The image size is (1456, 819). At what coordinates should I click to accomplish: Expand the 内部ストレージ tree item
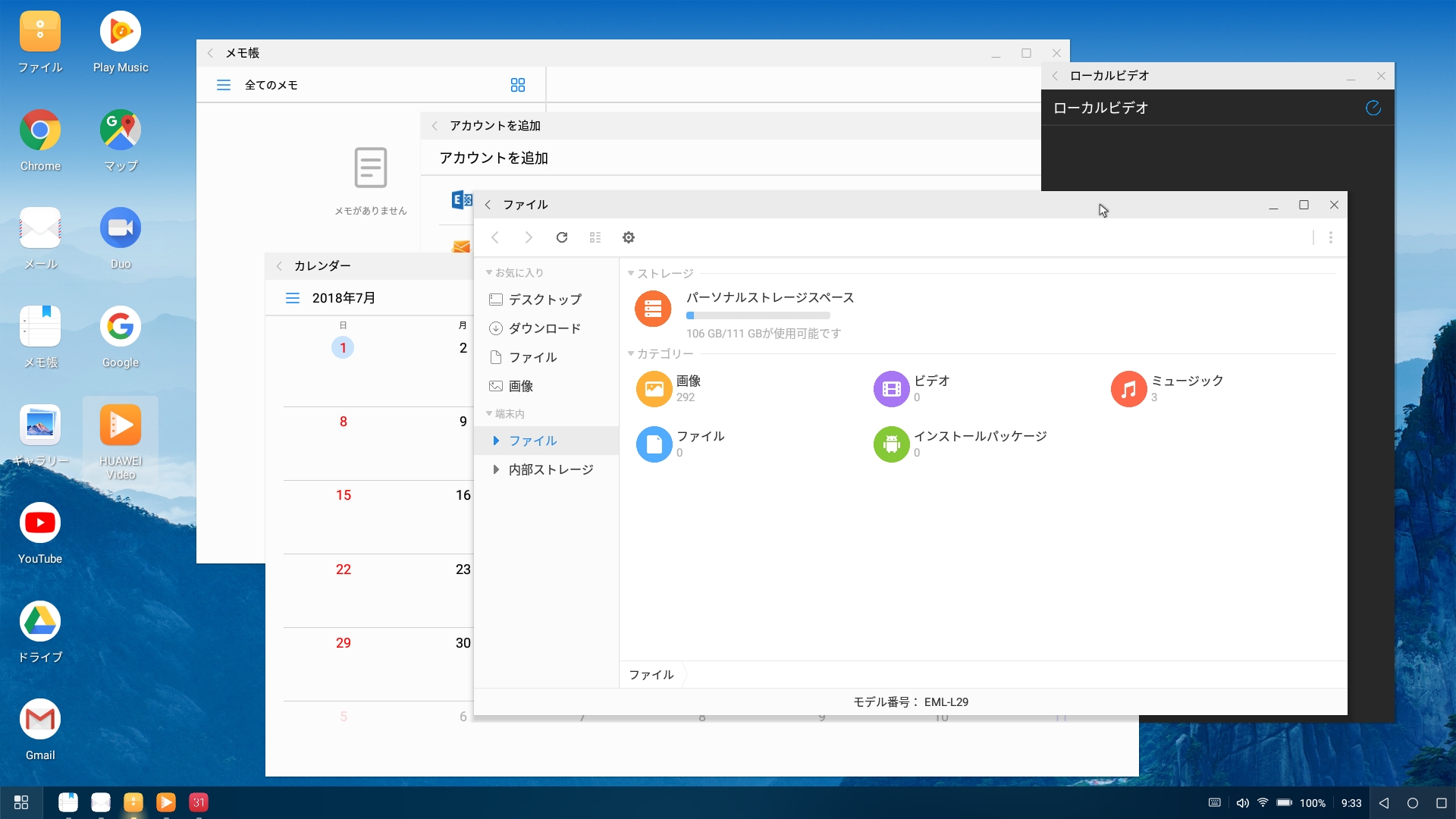pyautogui.click(x=495, y=469)
